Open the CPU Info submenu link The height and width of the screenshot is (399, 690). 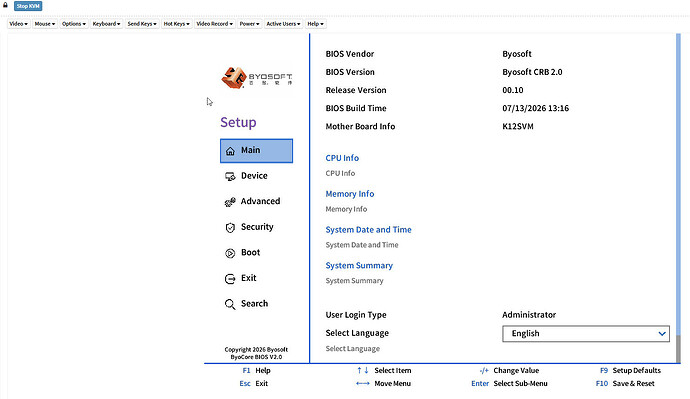pyautogui.click(x=342, y=158)
